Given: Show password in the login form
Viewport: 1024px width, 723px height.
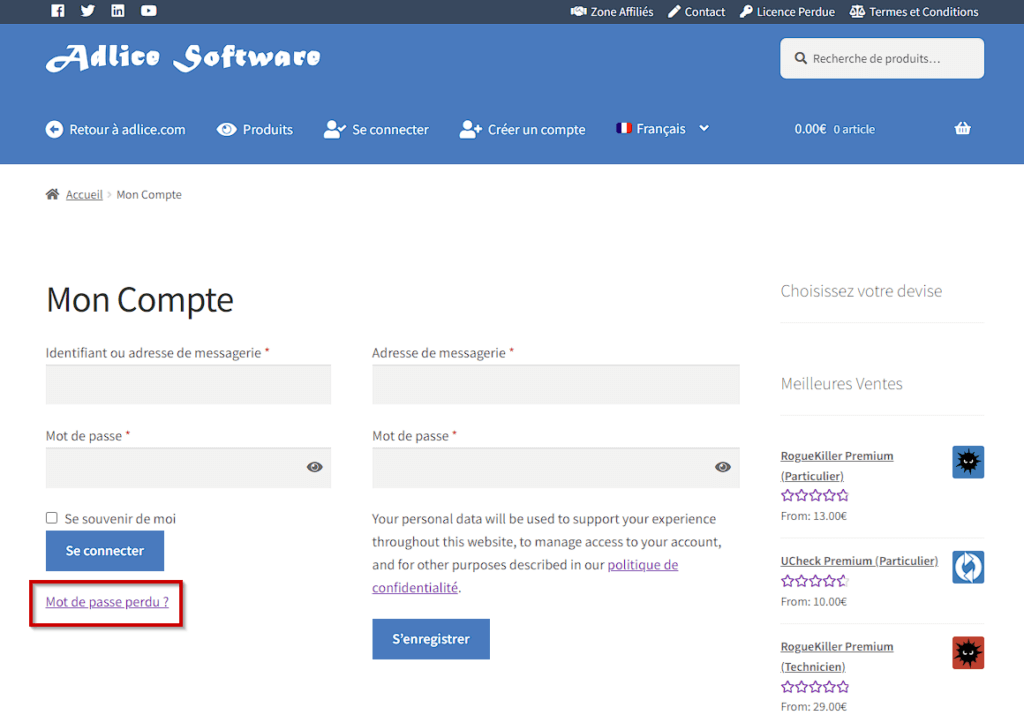Looking at the screenshot, I should (x=314, y=467).
